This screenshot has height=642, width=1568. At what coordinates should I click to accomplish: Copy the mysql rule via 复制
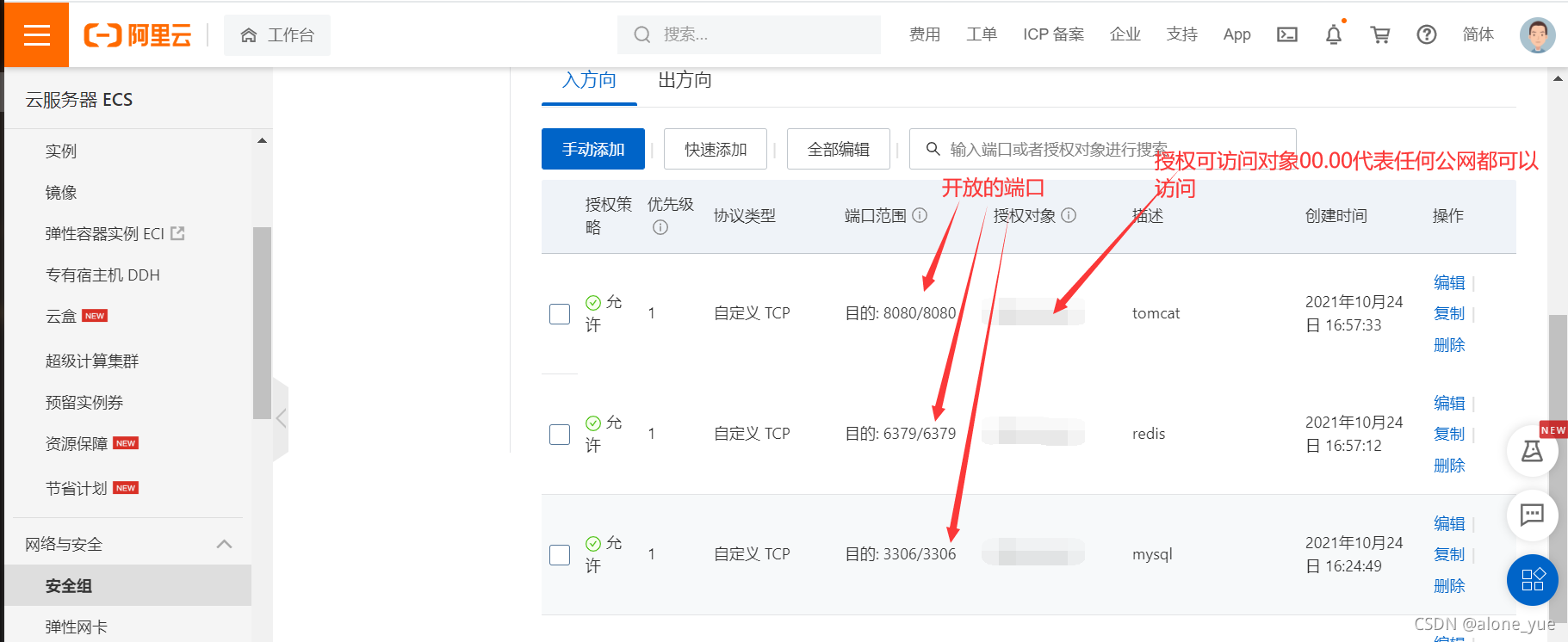pyautogui.click(x=1449, y=554)
